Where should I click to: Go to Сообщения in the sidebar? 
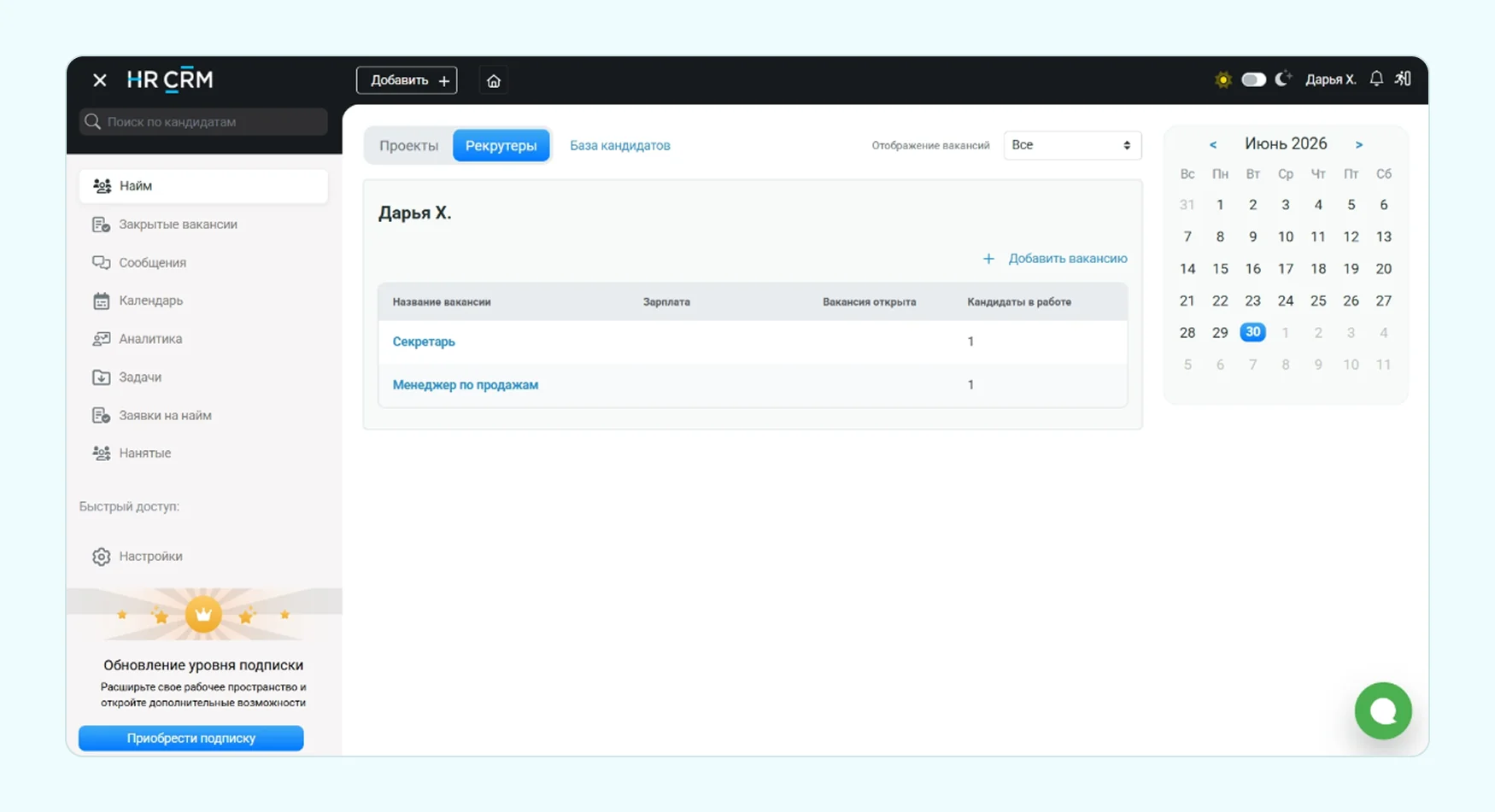[x=152, y=262]
